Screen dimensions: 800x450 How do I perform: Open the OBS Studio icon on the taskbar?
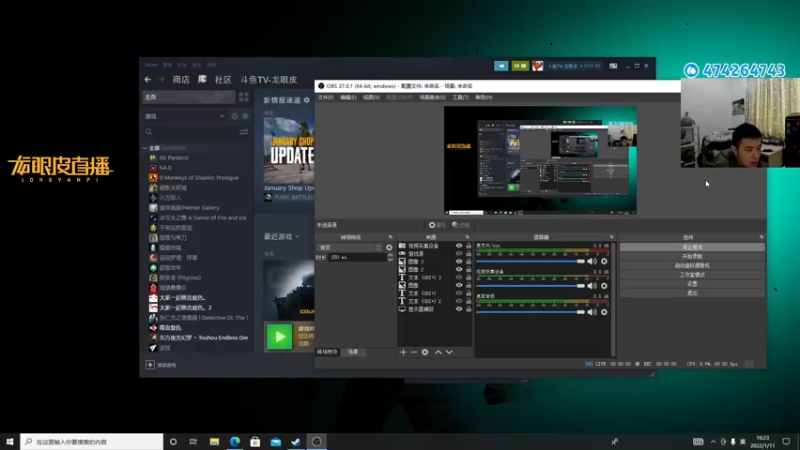coord(316,442)
